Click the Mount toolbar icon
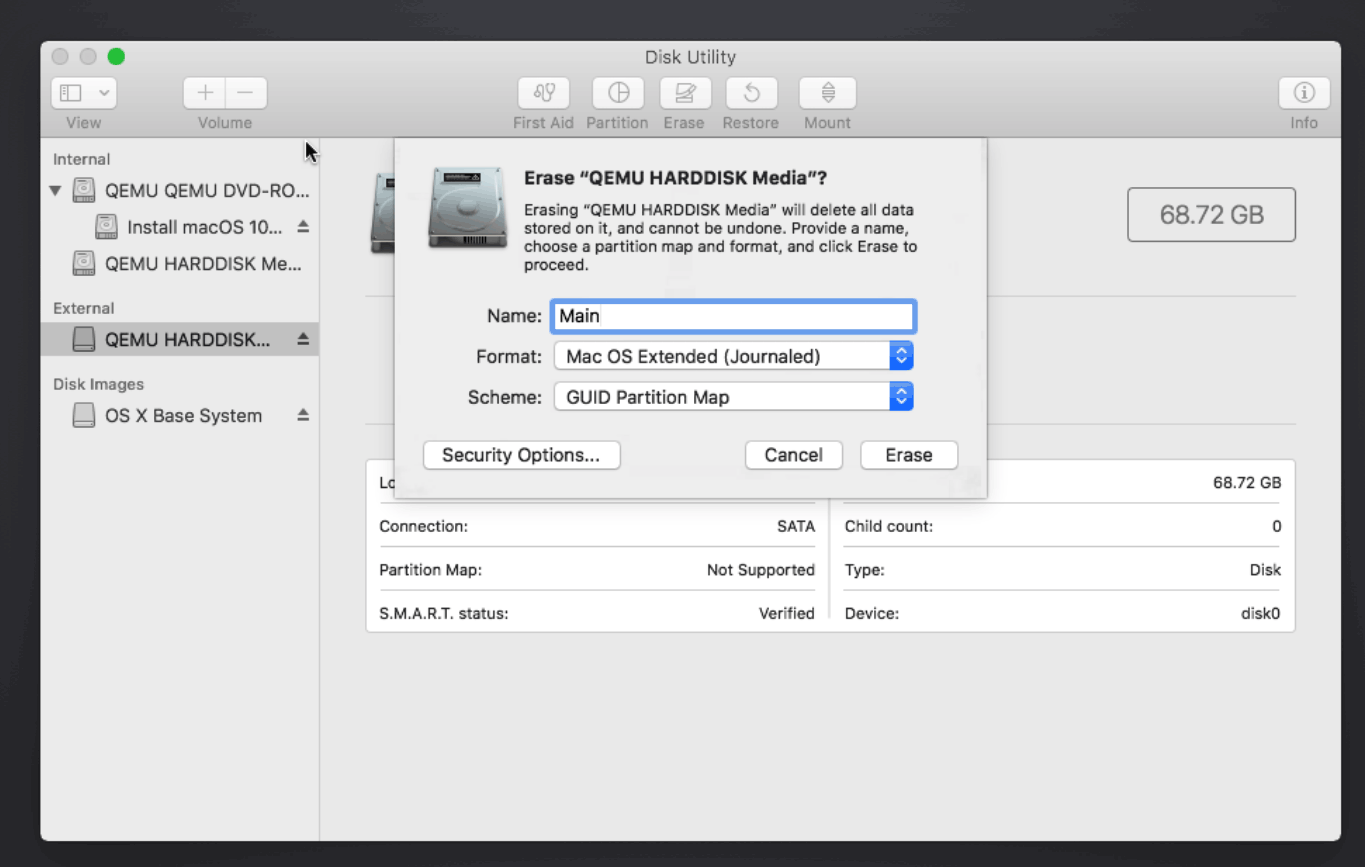 (x=827, y=93)
